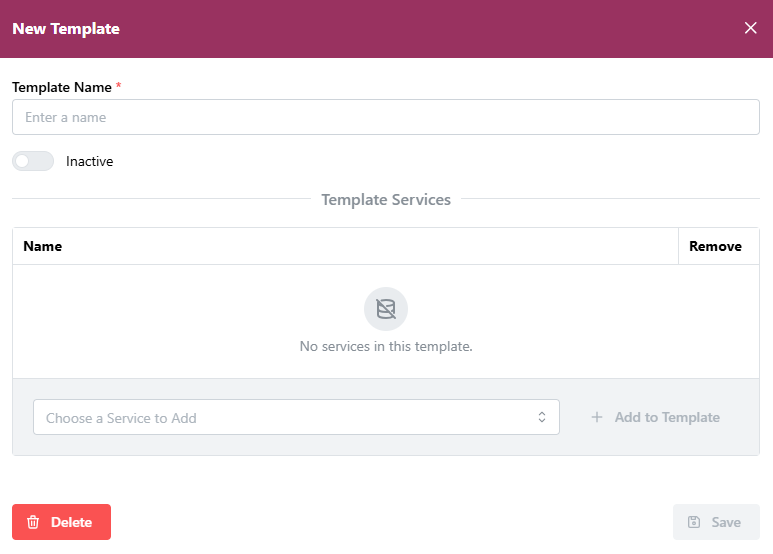The height and width of the screenshot is (554, 773).
Task: Focus the Template Name input field
Action: pyautogui.click(x=386, y=117)
